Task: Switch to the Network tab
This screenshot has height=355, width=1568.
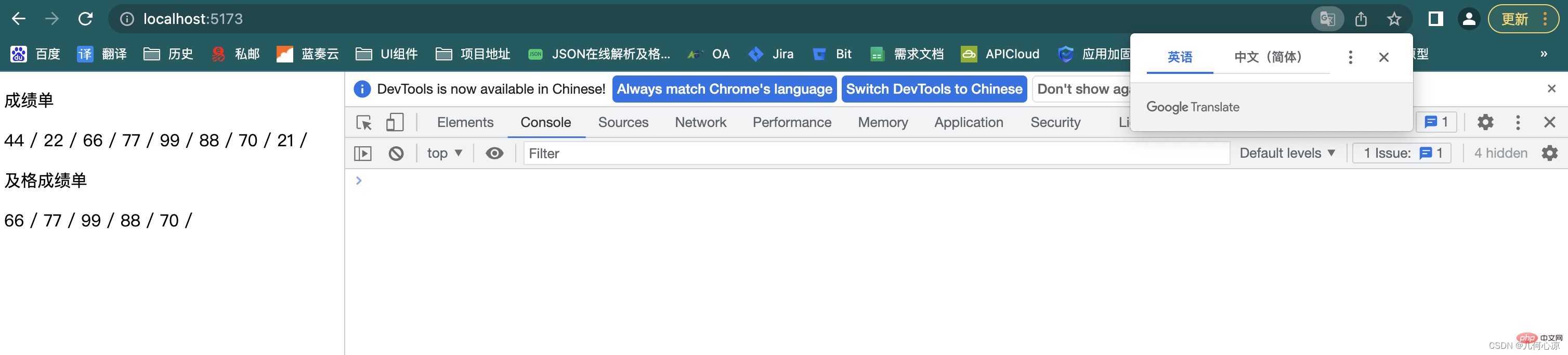Action: pos(701,123)
